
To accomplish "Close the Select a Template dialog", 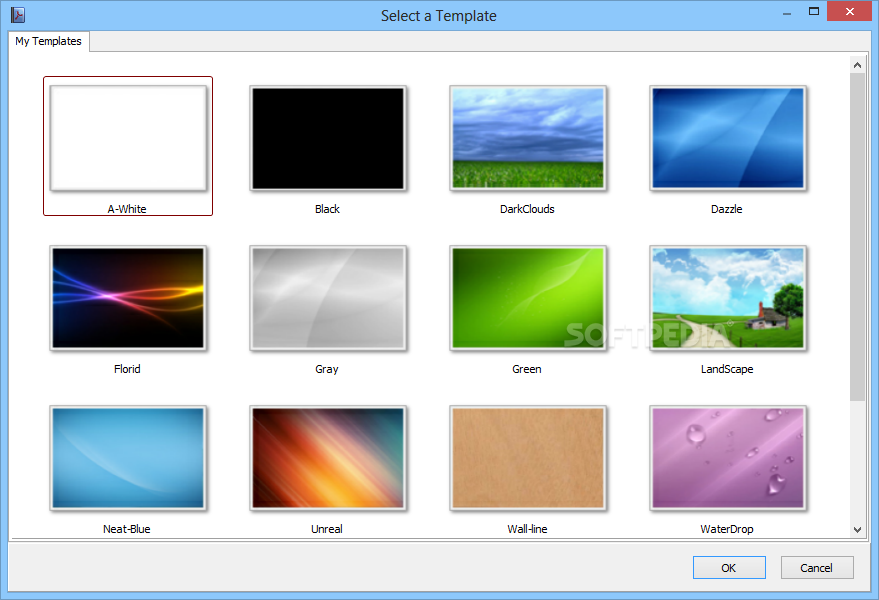I will pyautogui.click(x=850, y=11).
